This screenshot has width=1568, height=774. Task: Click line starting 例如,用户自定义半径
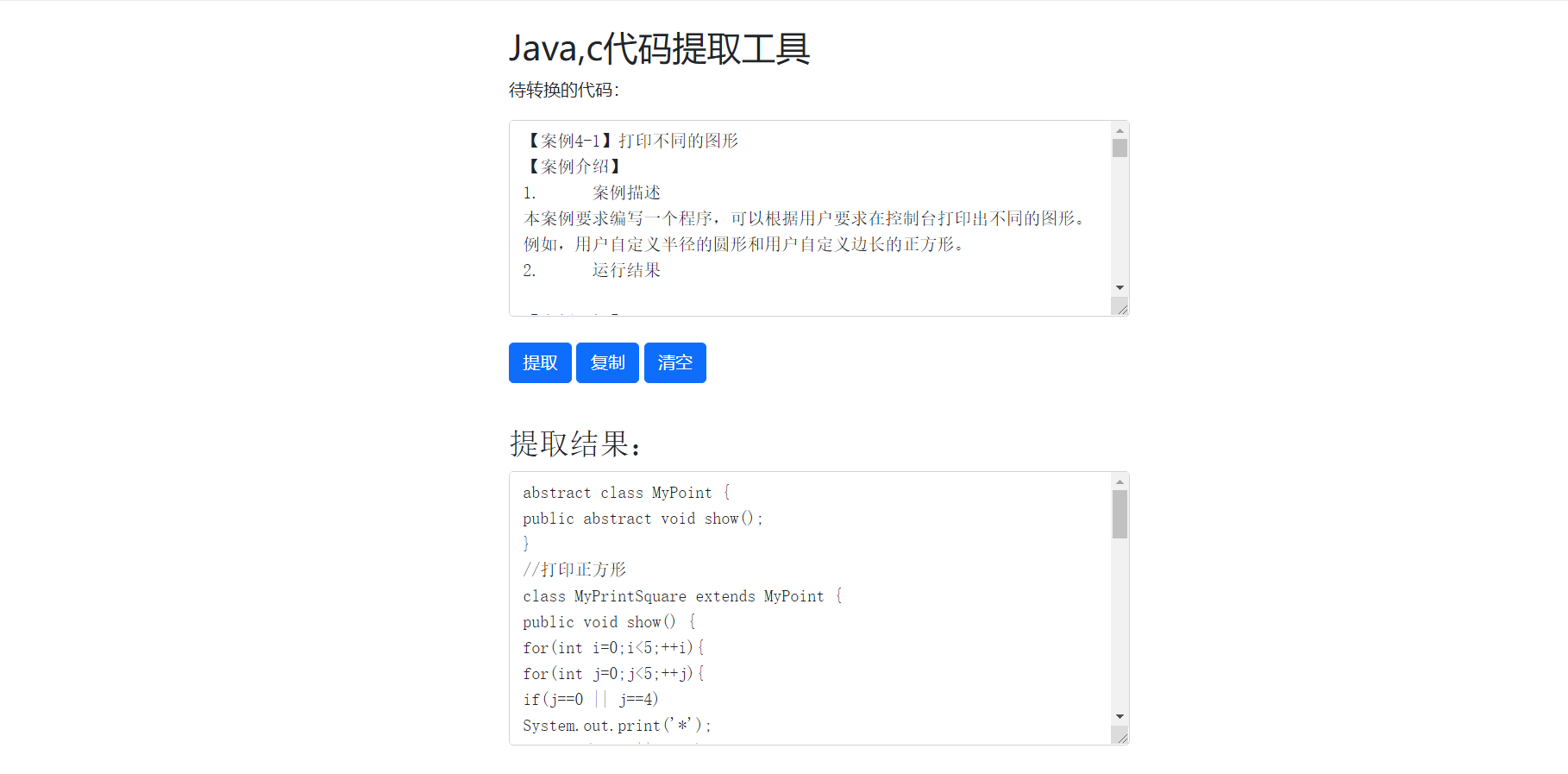click(743, 244)
